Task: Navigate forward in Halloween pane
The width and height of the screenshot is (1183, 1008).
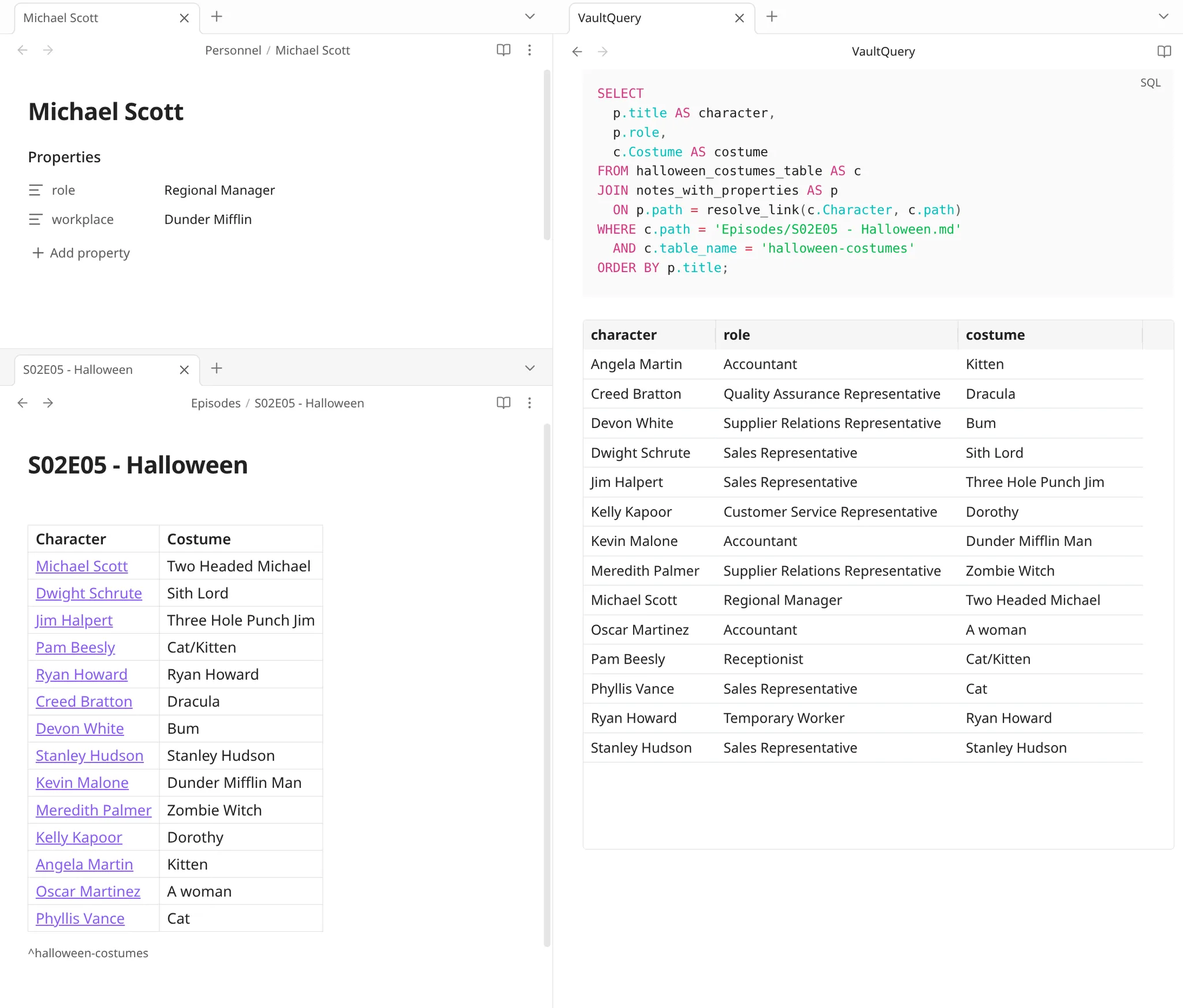Action: (48, 403)
